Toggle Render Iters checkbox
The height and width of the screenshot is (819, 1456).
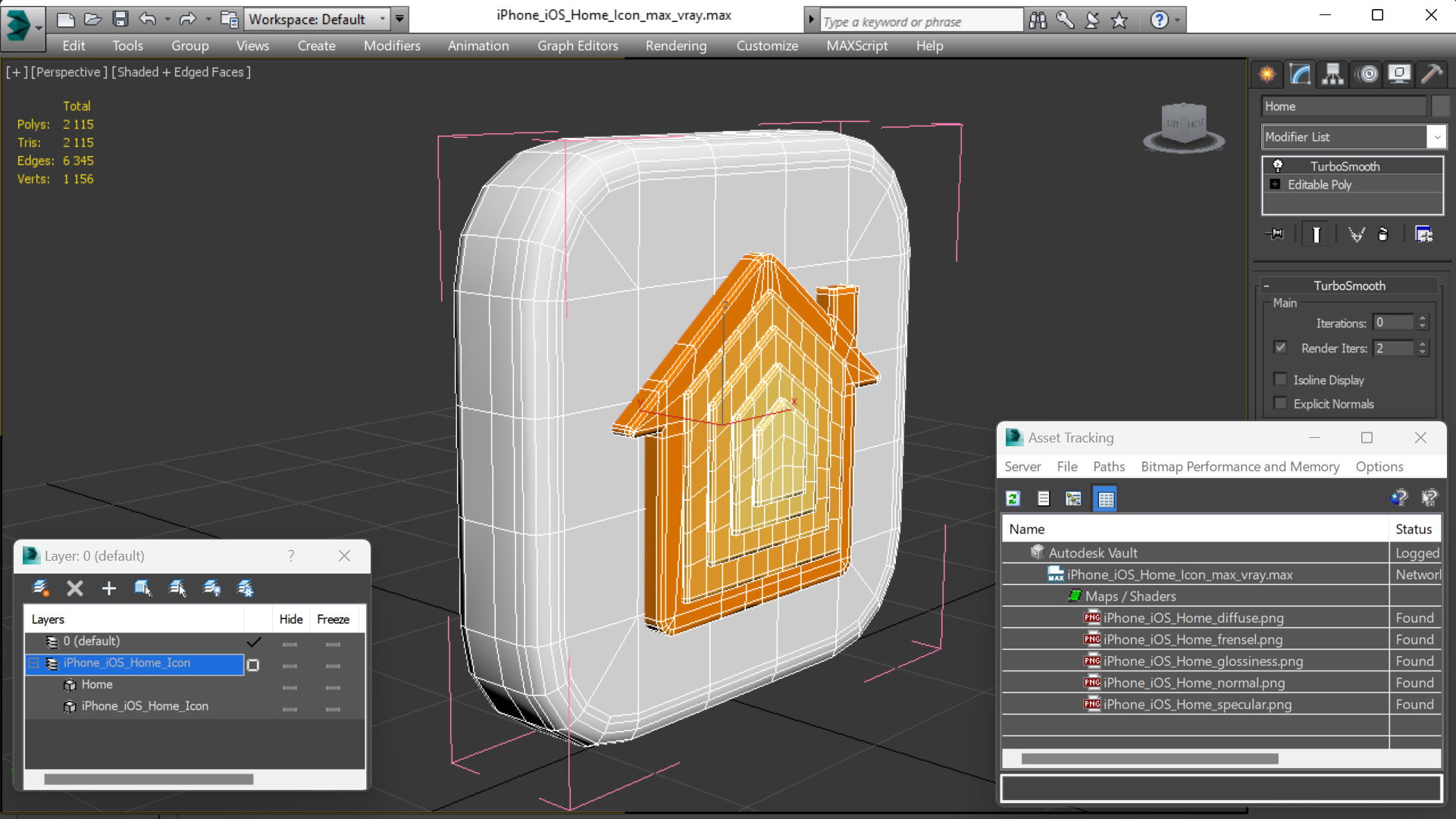click(1280, 348)
